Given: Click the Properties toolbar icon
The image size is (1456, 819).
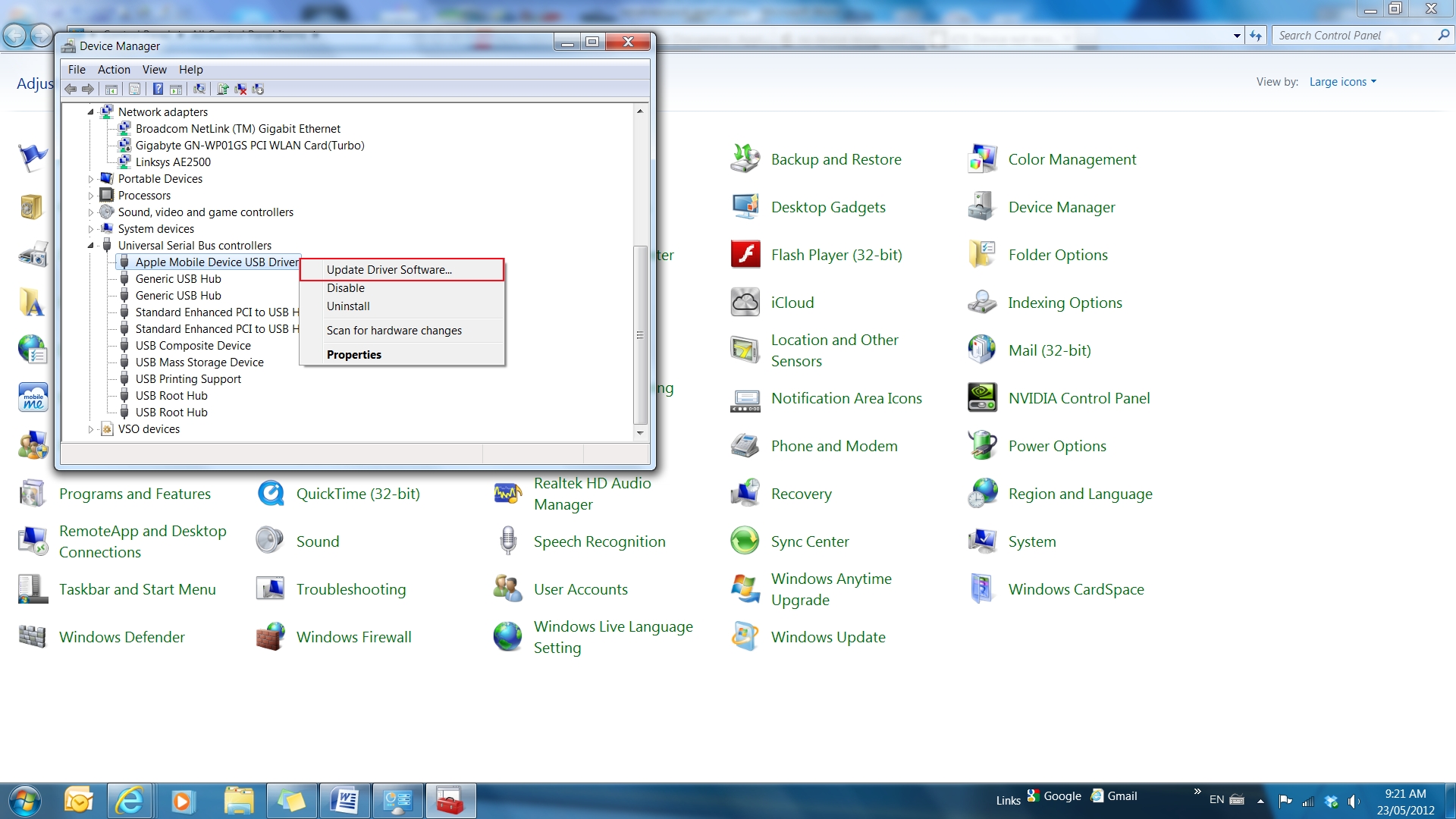Looking at the screenshot, I should (x=134, y=89).
